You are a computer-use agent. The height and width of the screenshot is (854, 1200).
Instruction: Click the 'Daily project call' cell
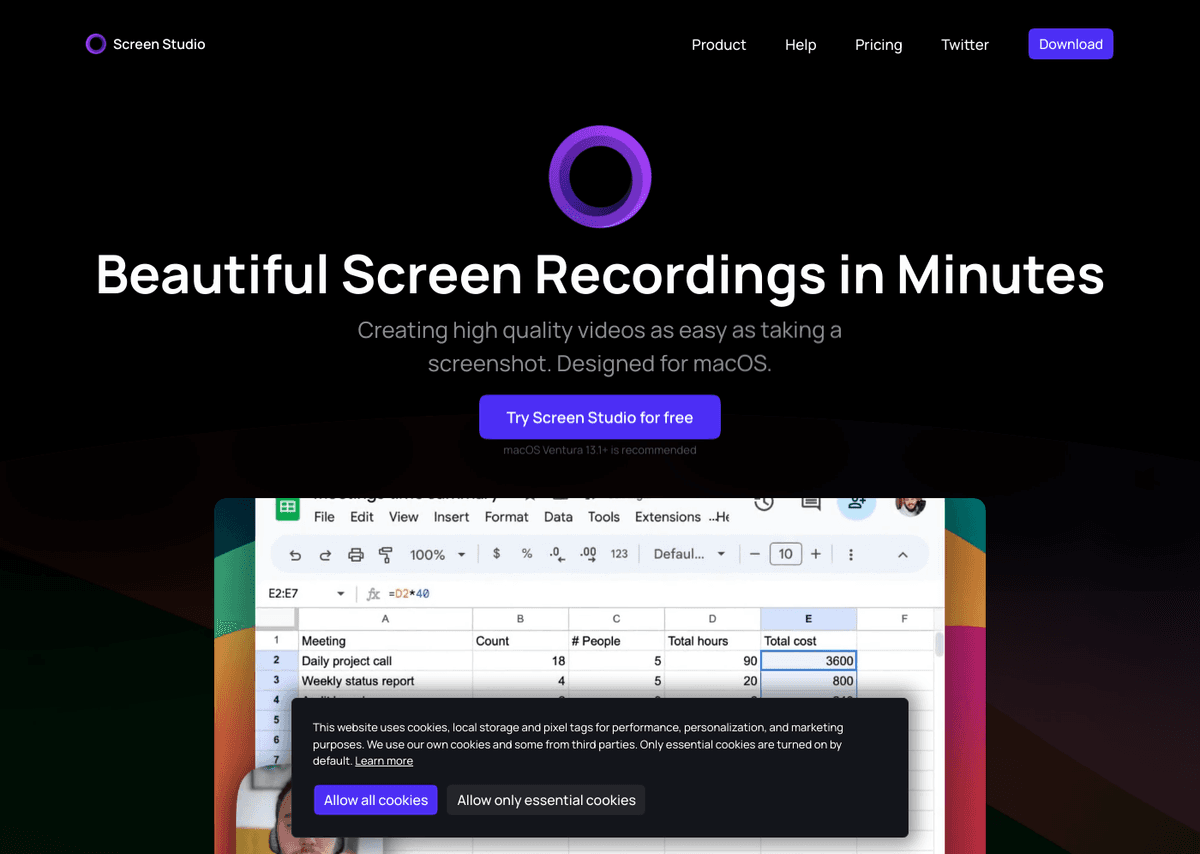click(x=385, y=661)
